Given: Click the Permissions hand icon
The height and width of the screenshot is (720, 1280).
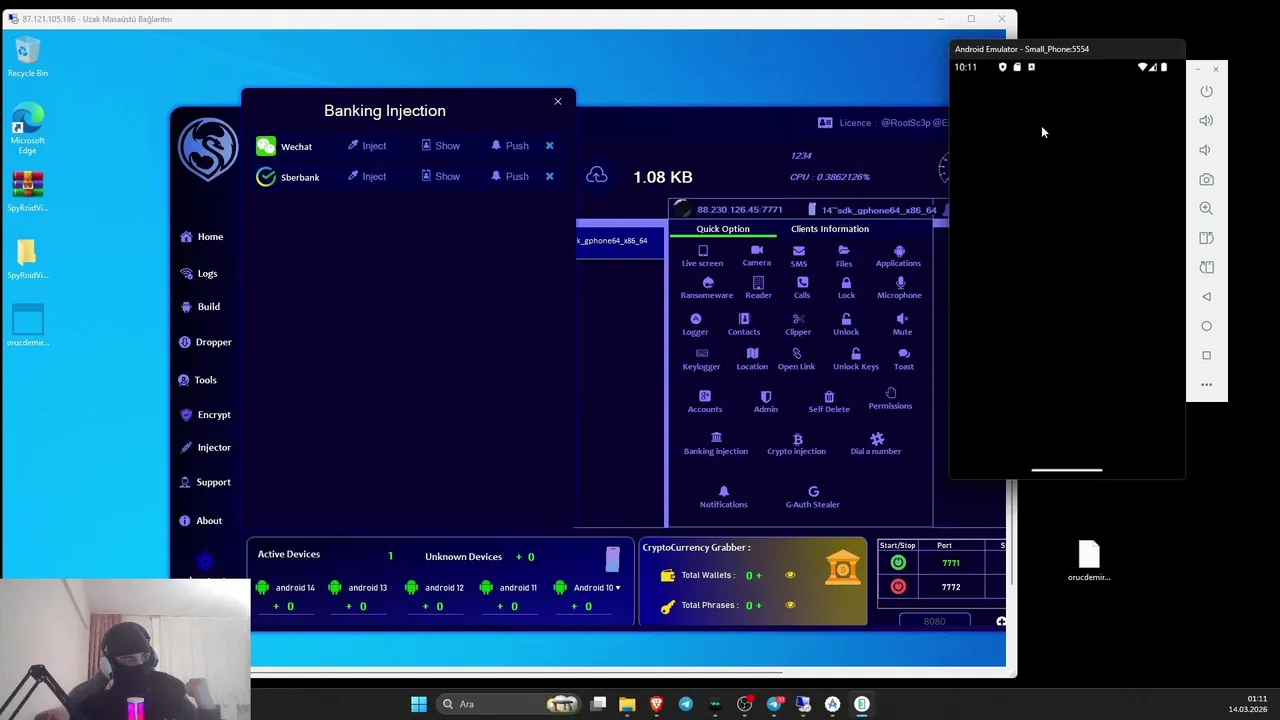Looking at the screenshot, I should [x=890, y=393].
